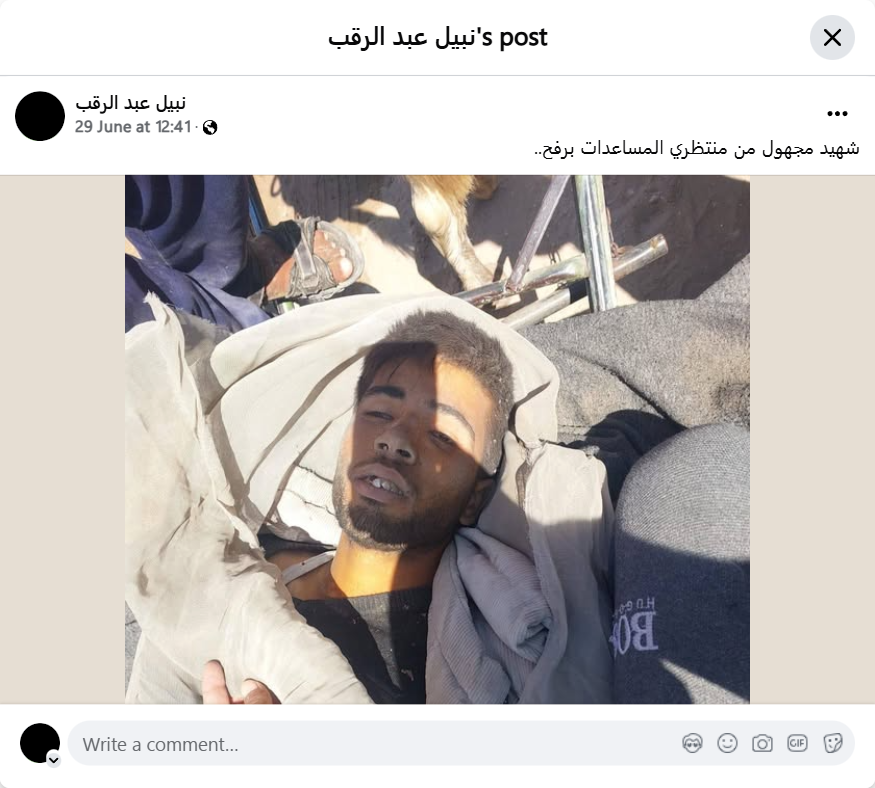Close the post dialog with X

coord(832,37)
